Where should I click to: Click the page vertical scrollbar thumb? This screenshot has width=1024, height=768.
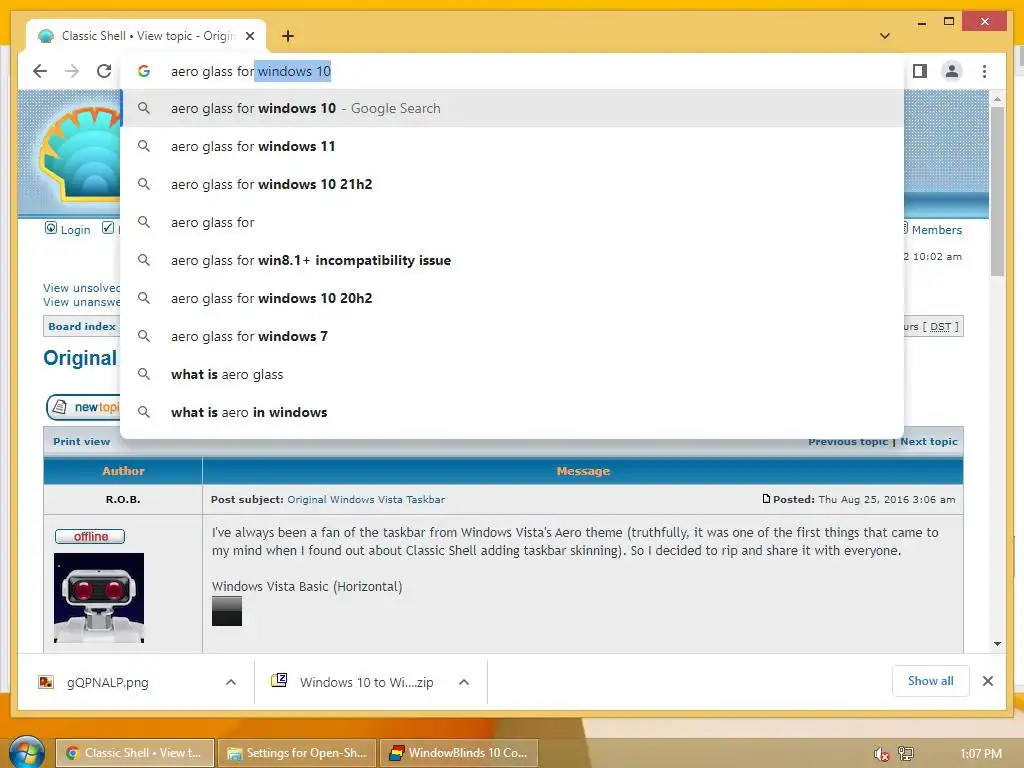997,191
